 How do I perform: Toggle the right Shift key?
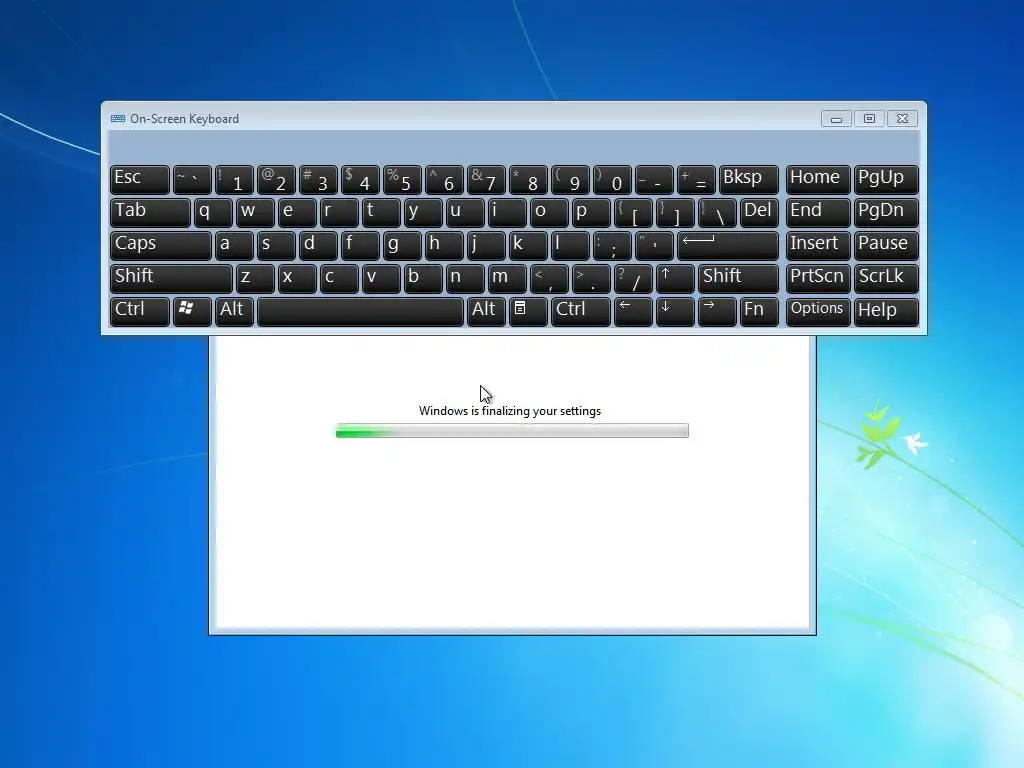(738, 278)
